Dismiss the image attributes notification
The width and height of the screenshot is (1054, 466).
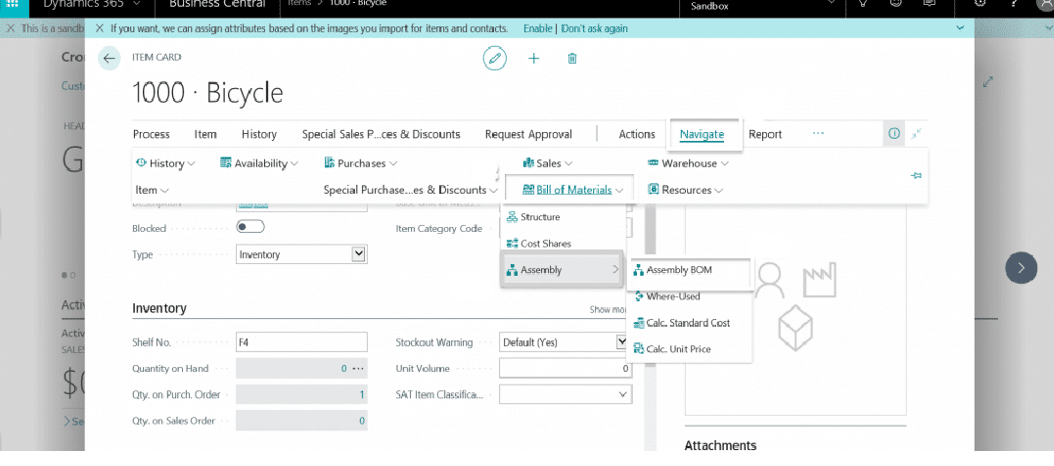(x=100, y=29)
